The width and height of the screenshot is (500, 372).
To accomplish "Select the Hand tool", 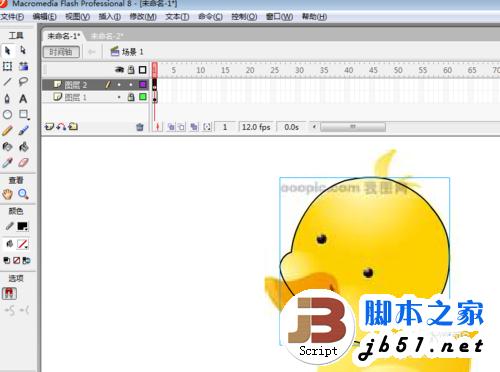I will [7, 194].
